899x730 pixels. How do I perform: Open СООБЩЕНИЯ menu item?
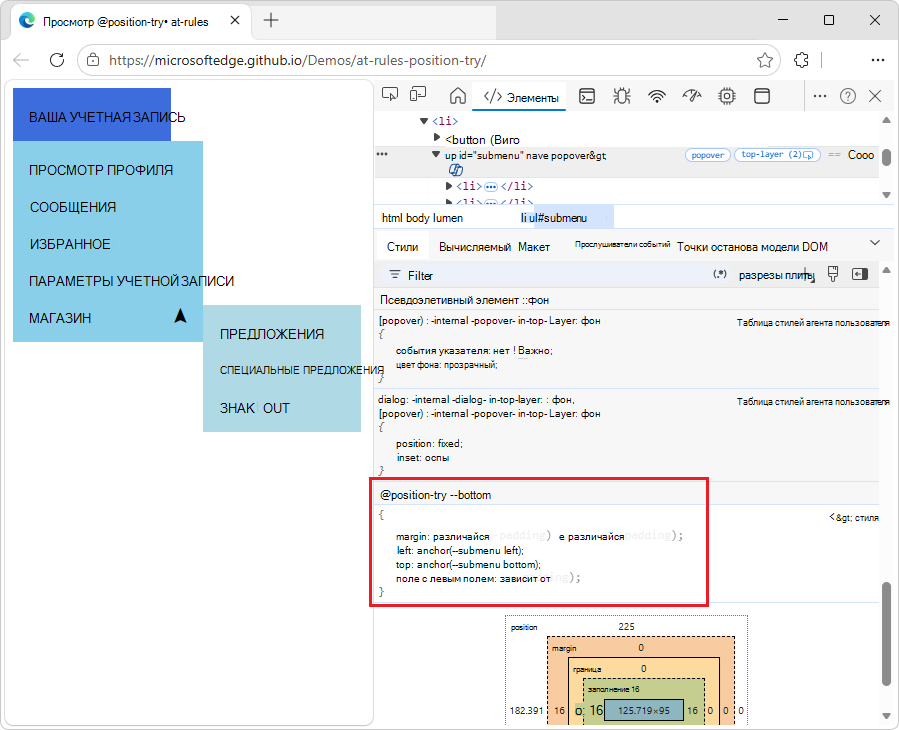click(x=73, y=207)
